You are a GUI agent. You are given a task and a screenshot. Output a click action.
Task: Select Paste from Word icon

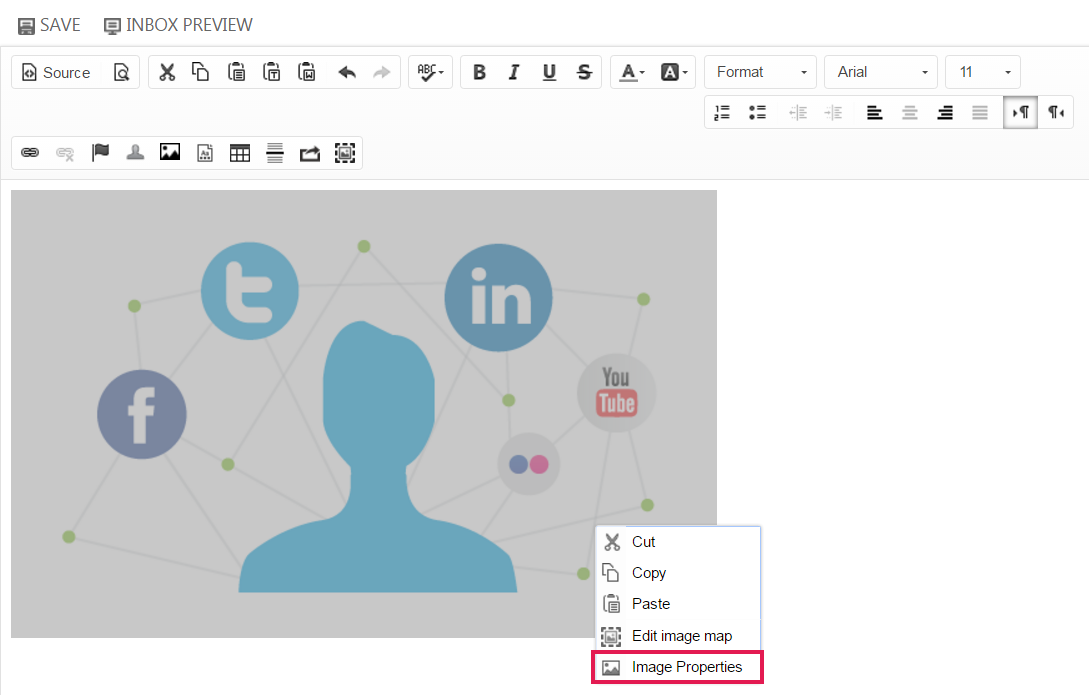point(306,72)
